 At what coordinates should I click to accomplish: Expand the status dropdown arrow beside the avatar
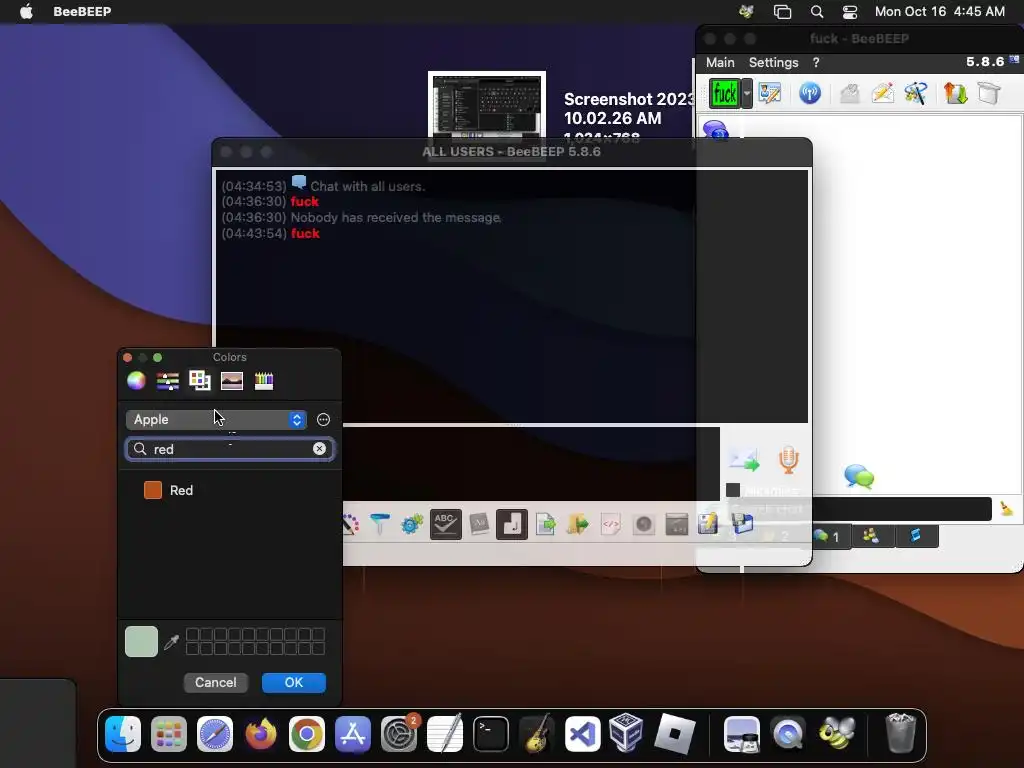(x=747, y=93)
